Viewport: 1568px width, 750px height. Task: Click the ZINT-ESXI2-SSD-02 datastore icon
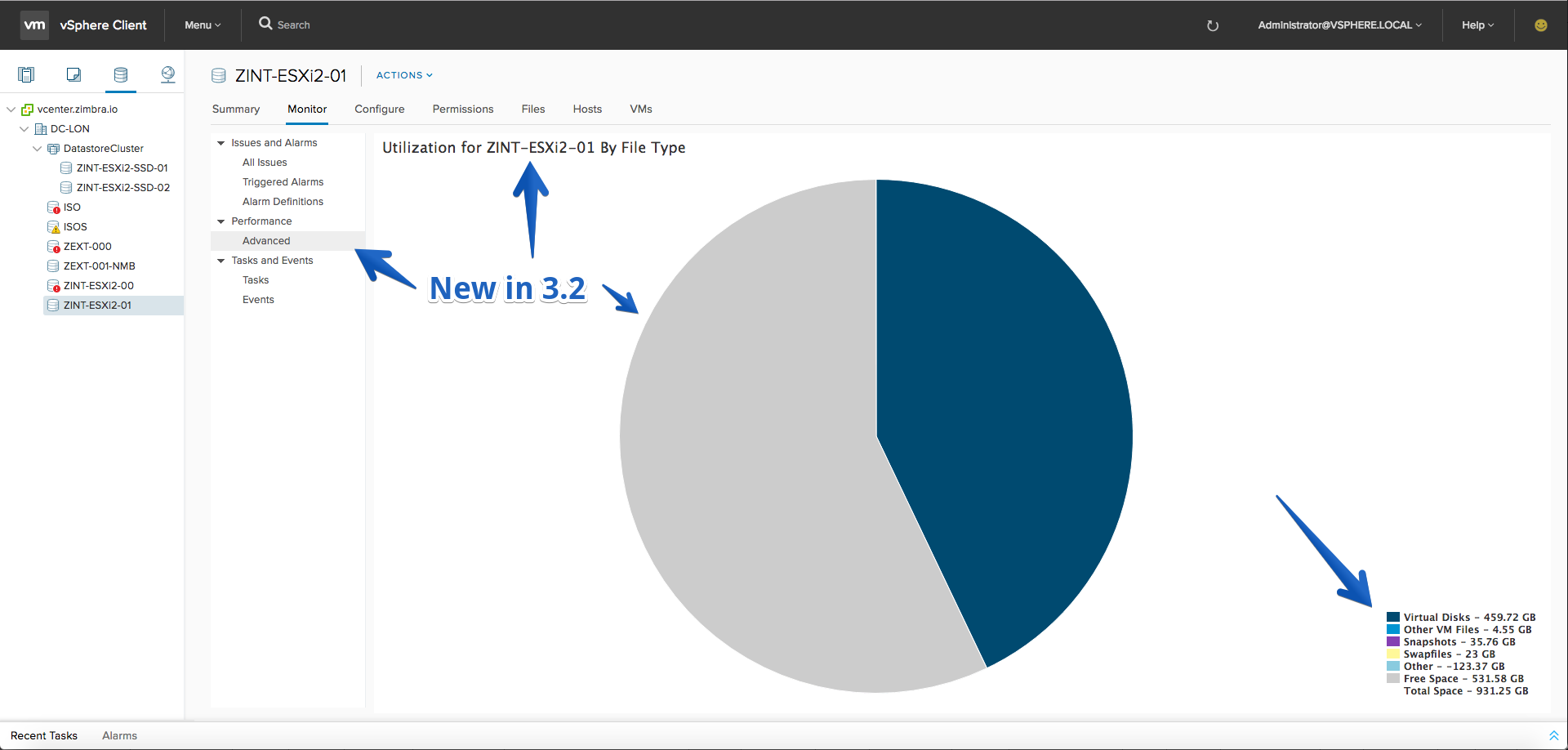coord(66,187)
